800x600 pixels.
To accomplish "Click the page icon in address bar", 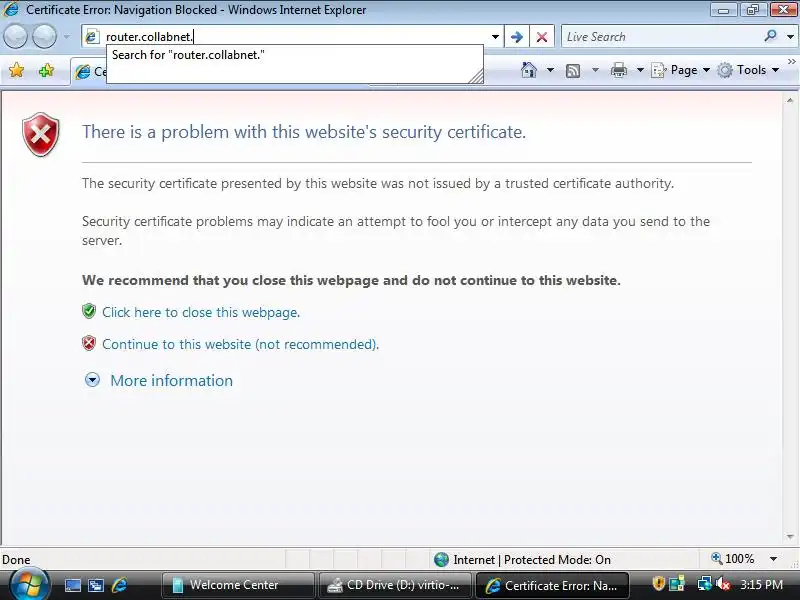I will pos(92,37).
